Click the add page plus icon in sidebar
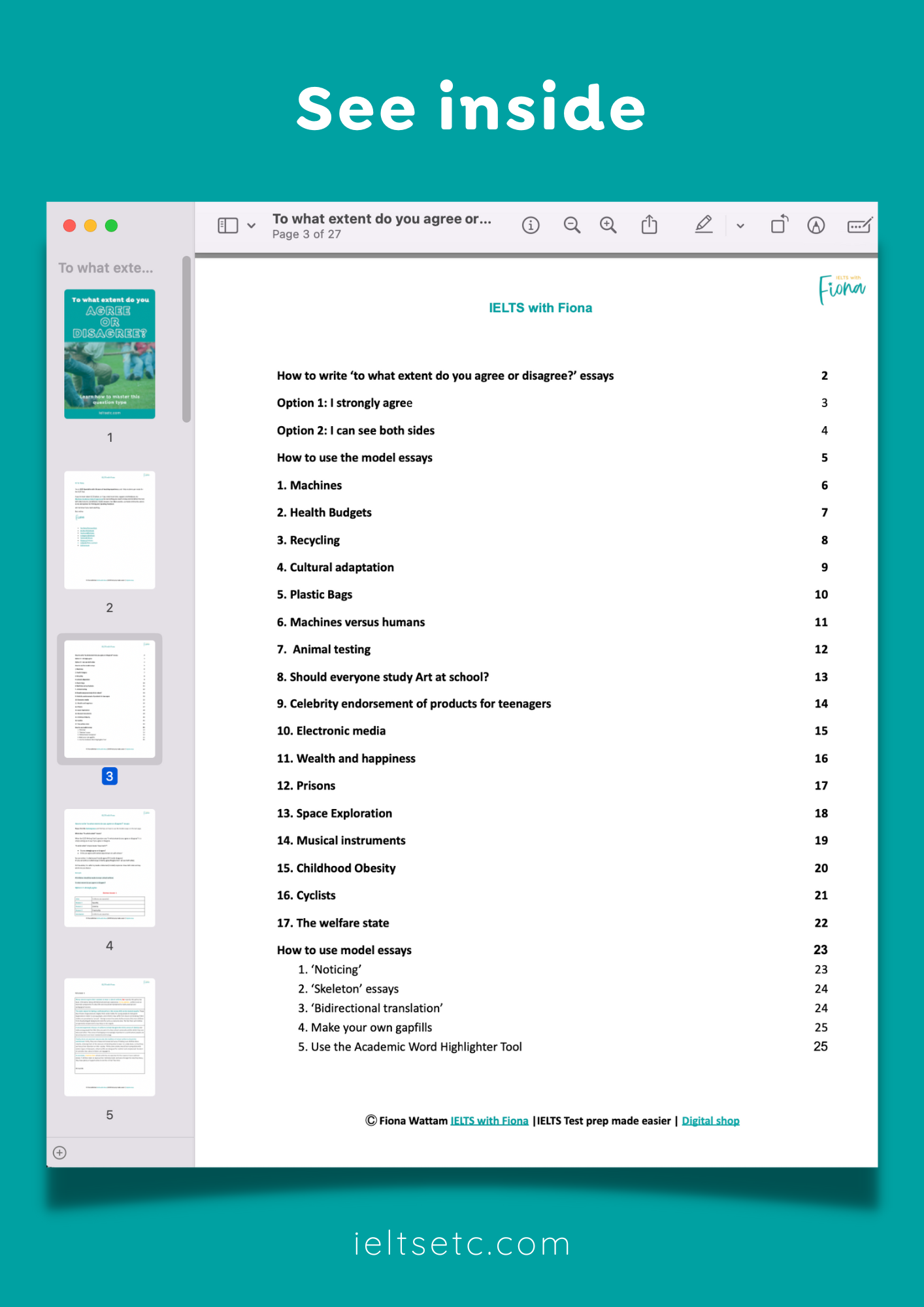 click(59, 1153)
